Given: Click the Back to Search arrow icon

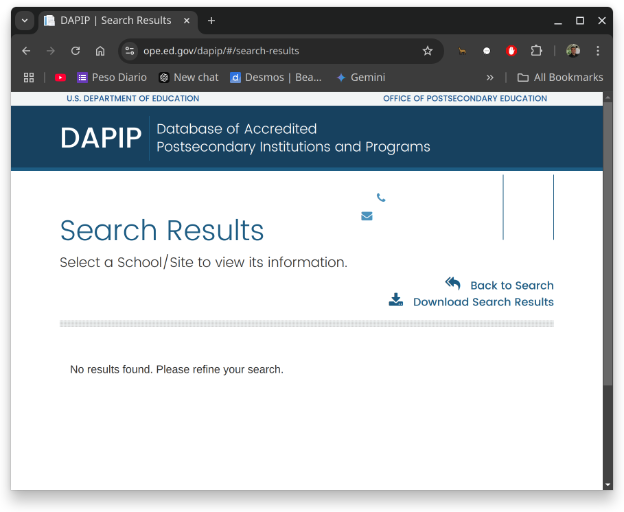Looking at the screenshot, I should (453, 283).
